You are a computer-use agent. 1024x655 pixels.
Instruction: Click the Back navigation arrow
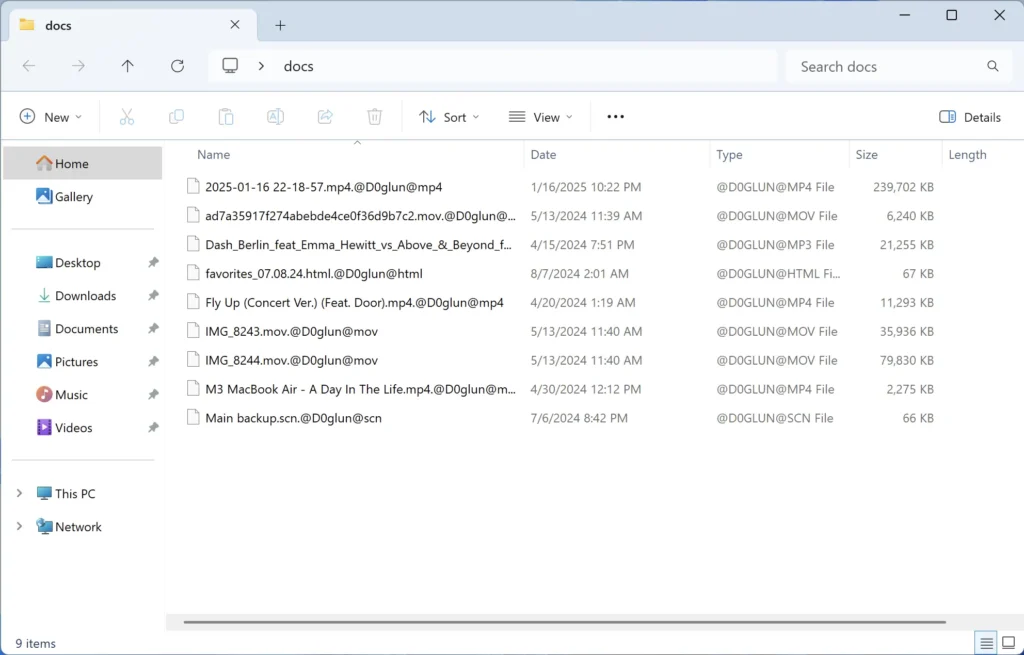pyautogui.click(x=29, y=66)
